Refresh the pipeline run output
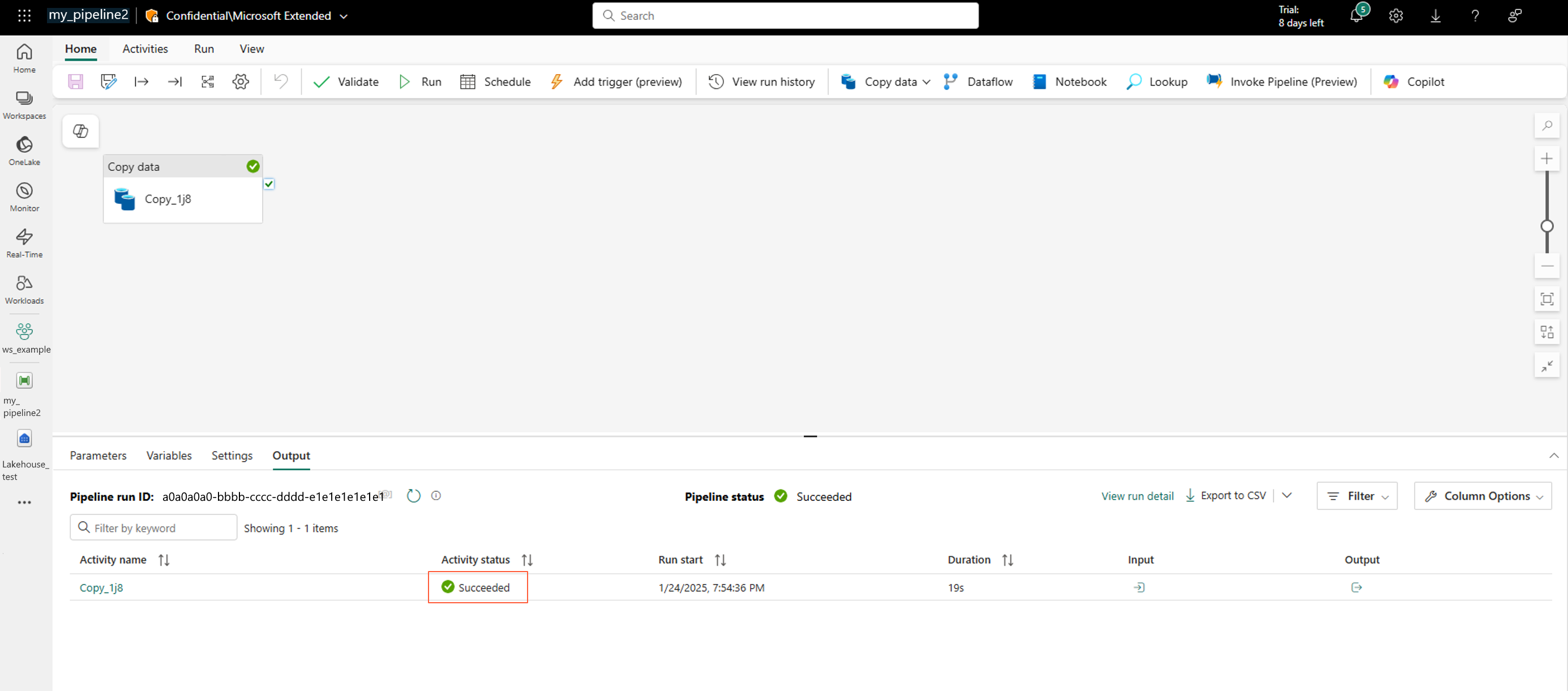1568x691 pixels. (413, 496)
